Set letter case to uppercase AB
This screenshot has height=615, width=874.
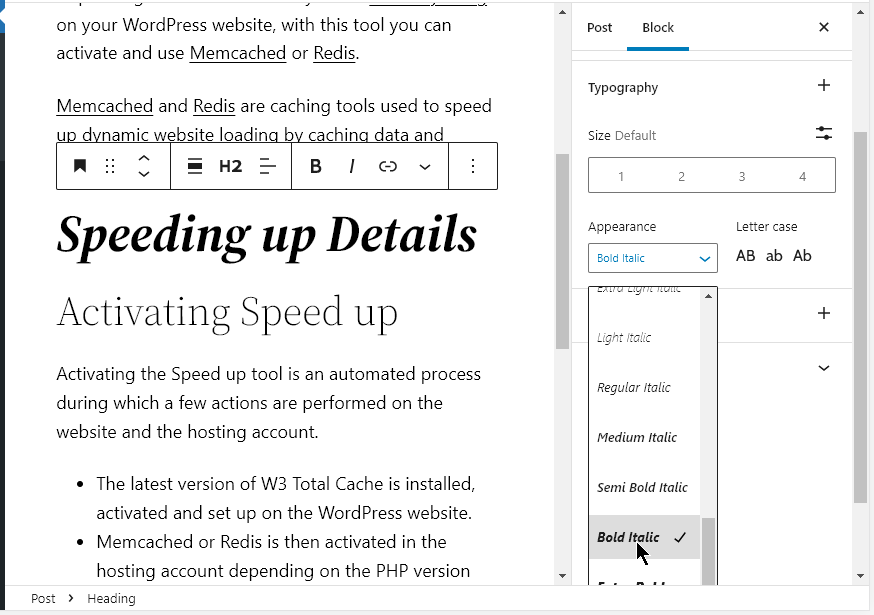point(746,256)
